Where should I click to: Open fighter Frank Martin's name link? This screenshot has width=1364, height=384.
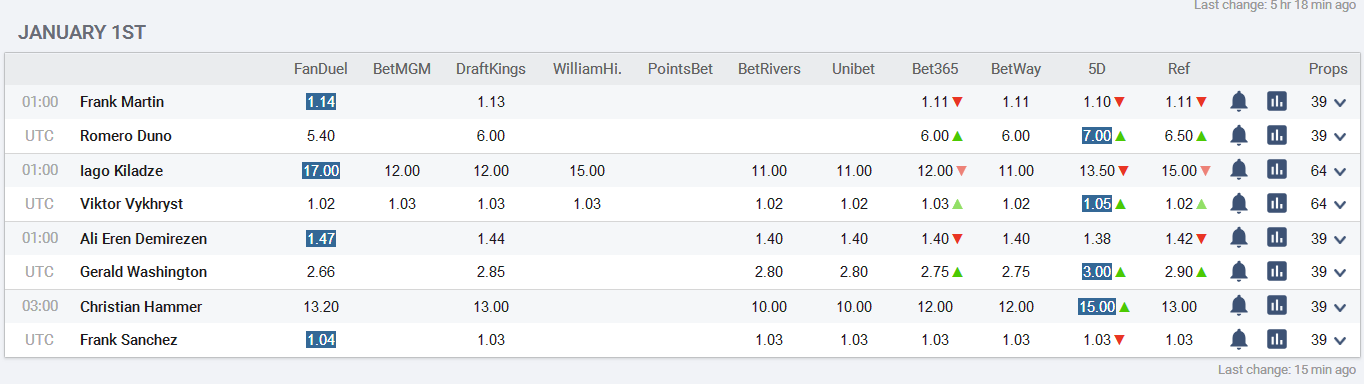(122, 102)
